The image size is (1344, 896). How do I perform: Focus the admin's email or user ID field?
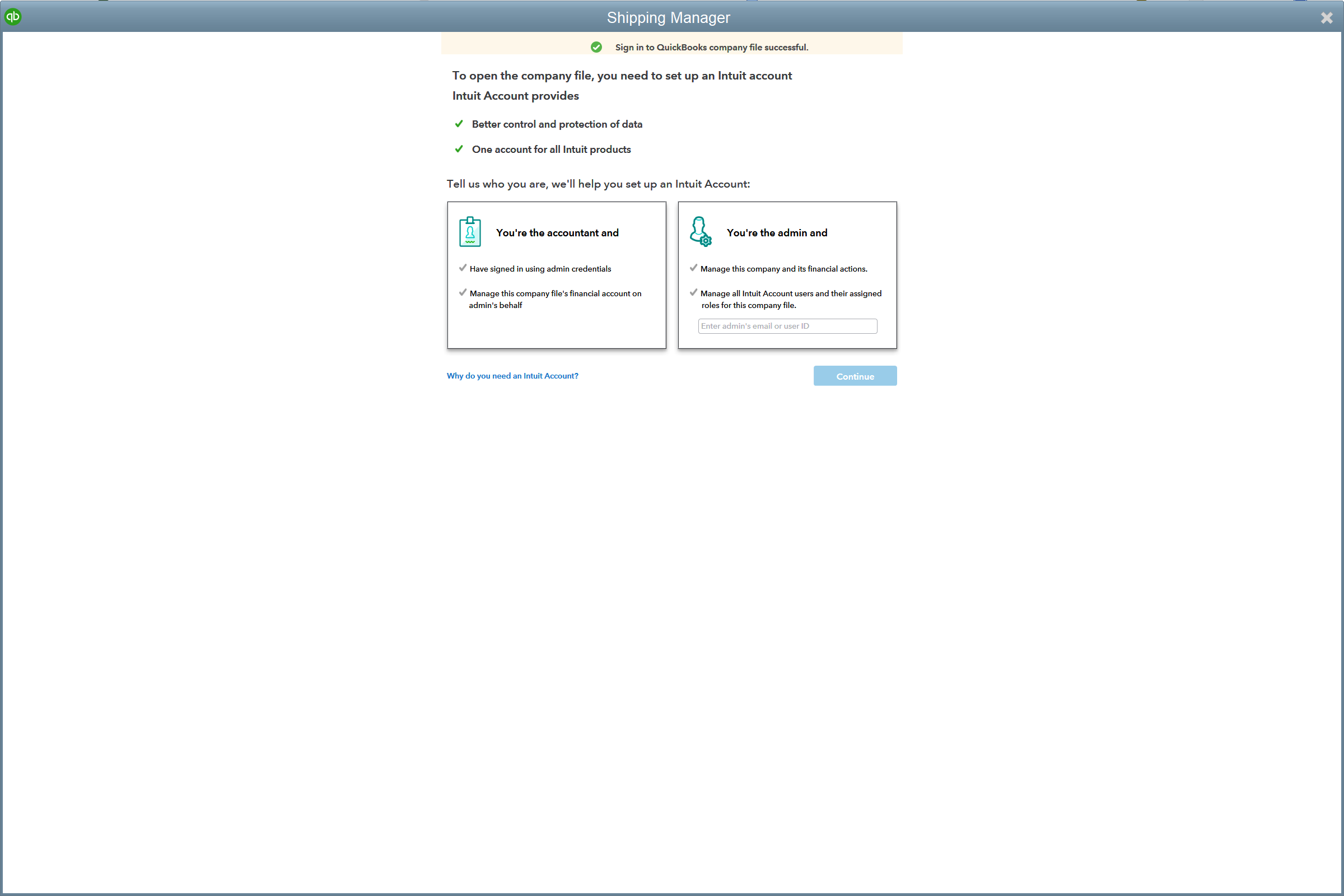(x=787, y=326)
